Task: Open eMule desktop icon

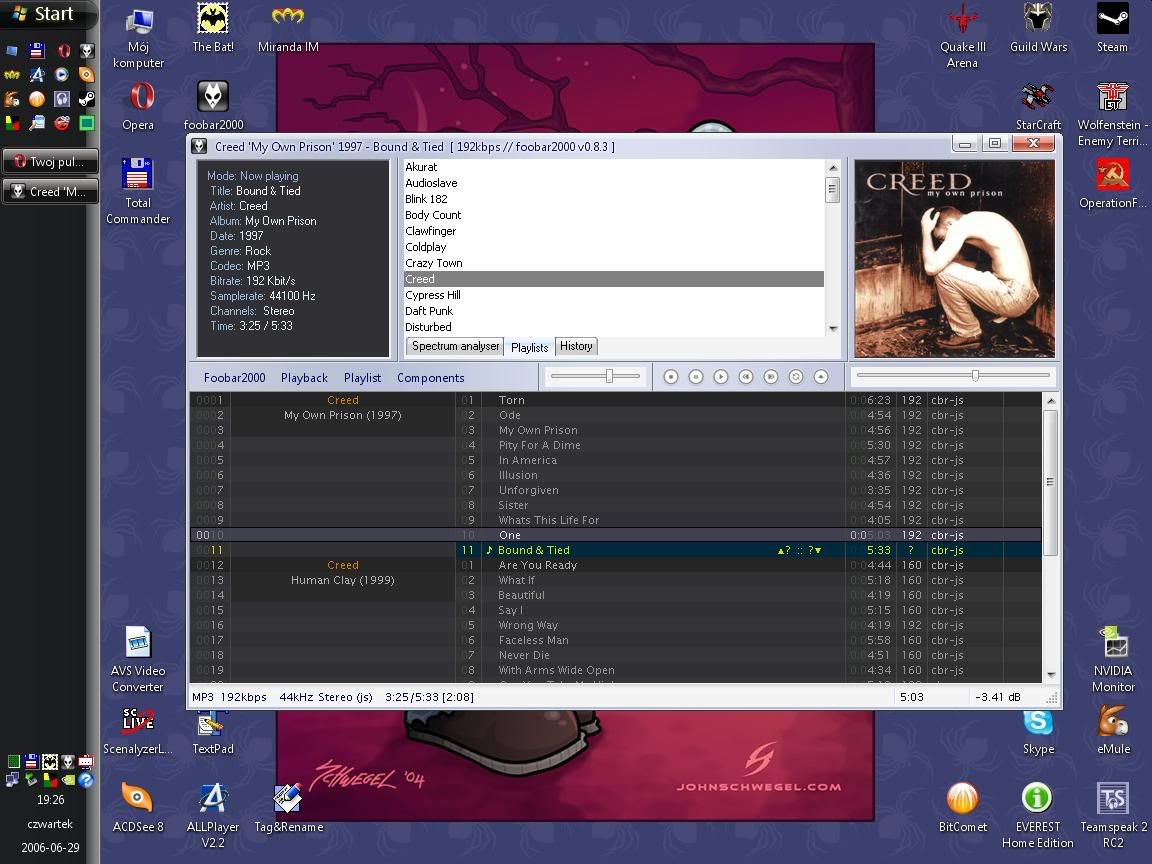Action: (1113, 730)
